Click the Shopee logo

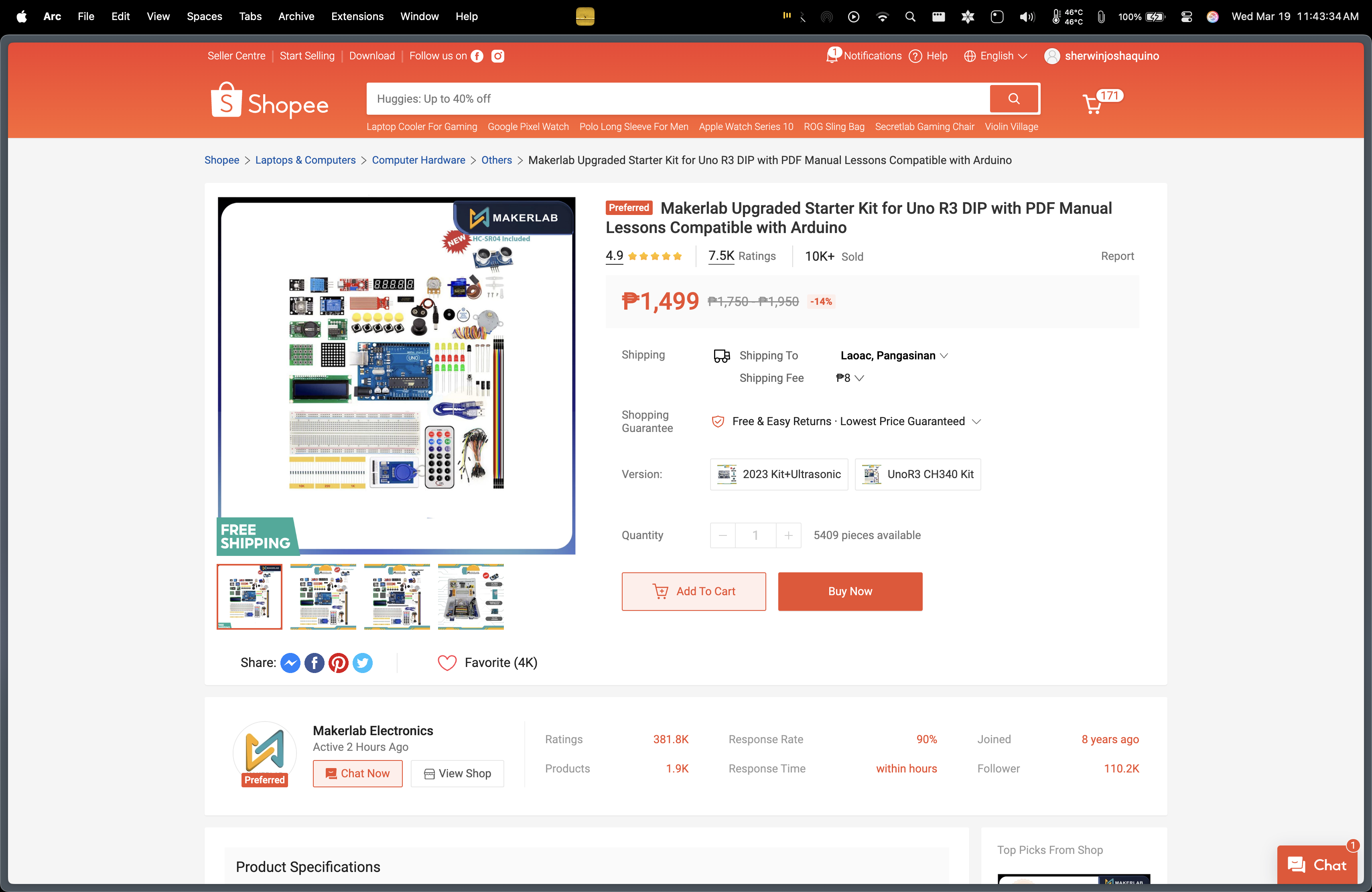pyautogui.click(x=269, y=100)
